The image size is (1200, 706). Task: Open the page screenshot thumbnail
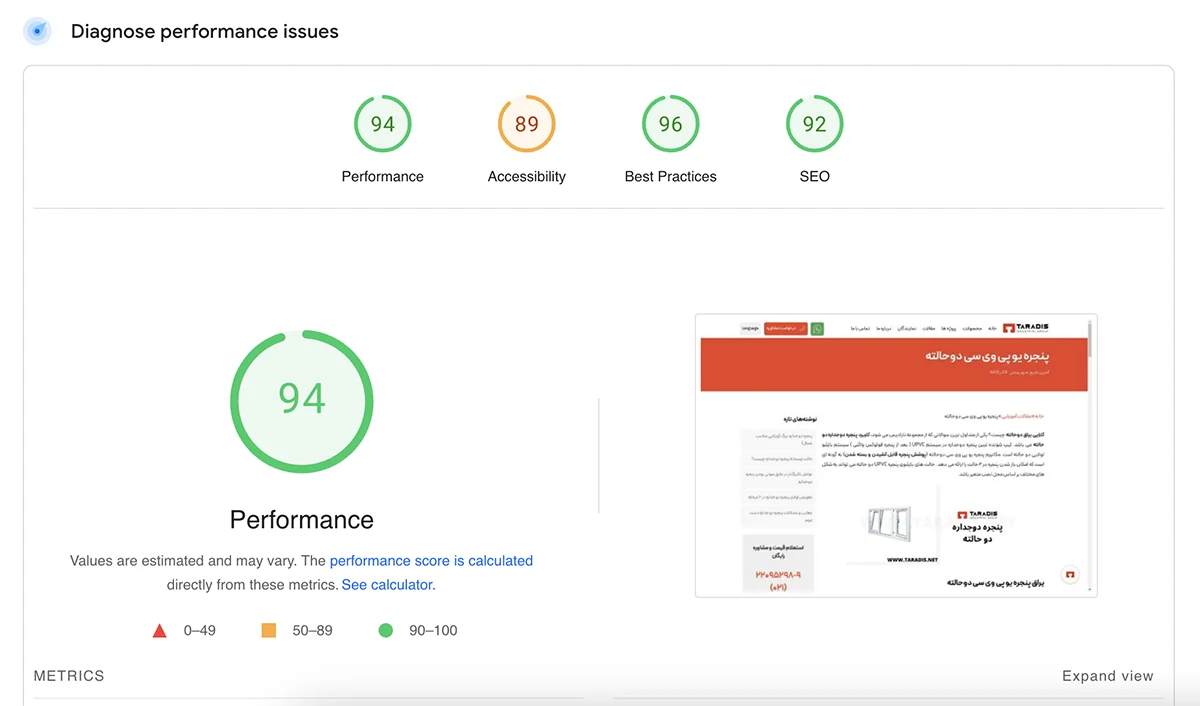(896, 456)
